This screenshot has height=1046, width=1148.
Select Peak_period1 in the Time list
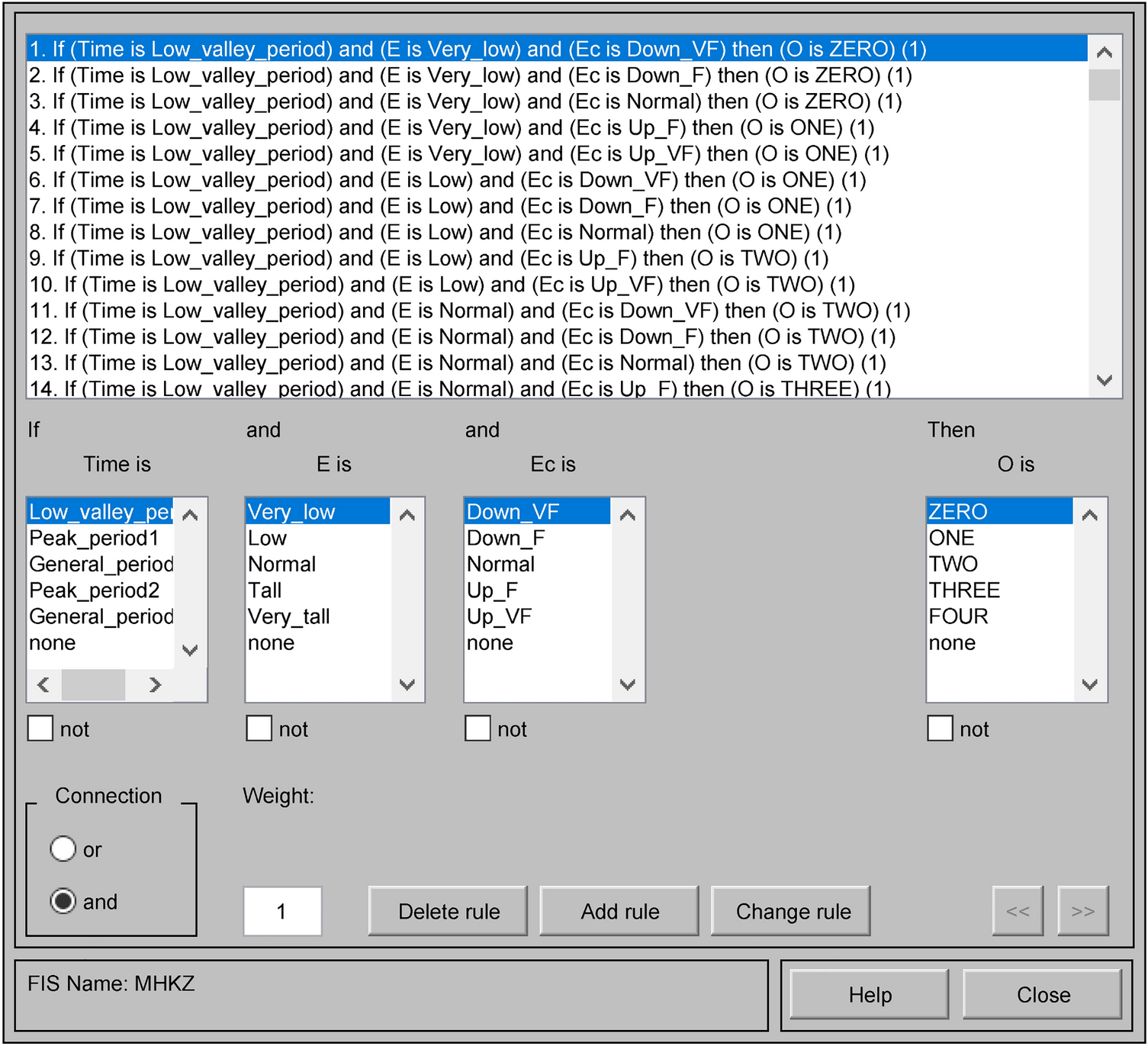point(94,539)
